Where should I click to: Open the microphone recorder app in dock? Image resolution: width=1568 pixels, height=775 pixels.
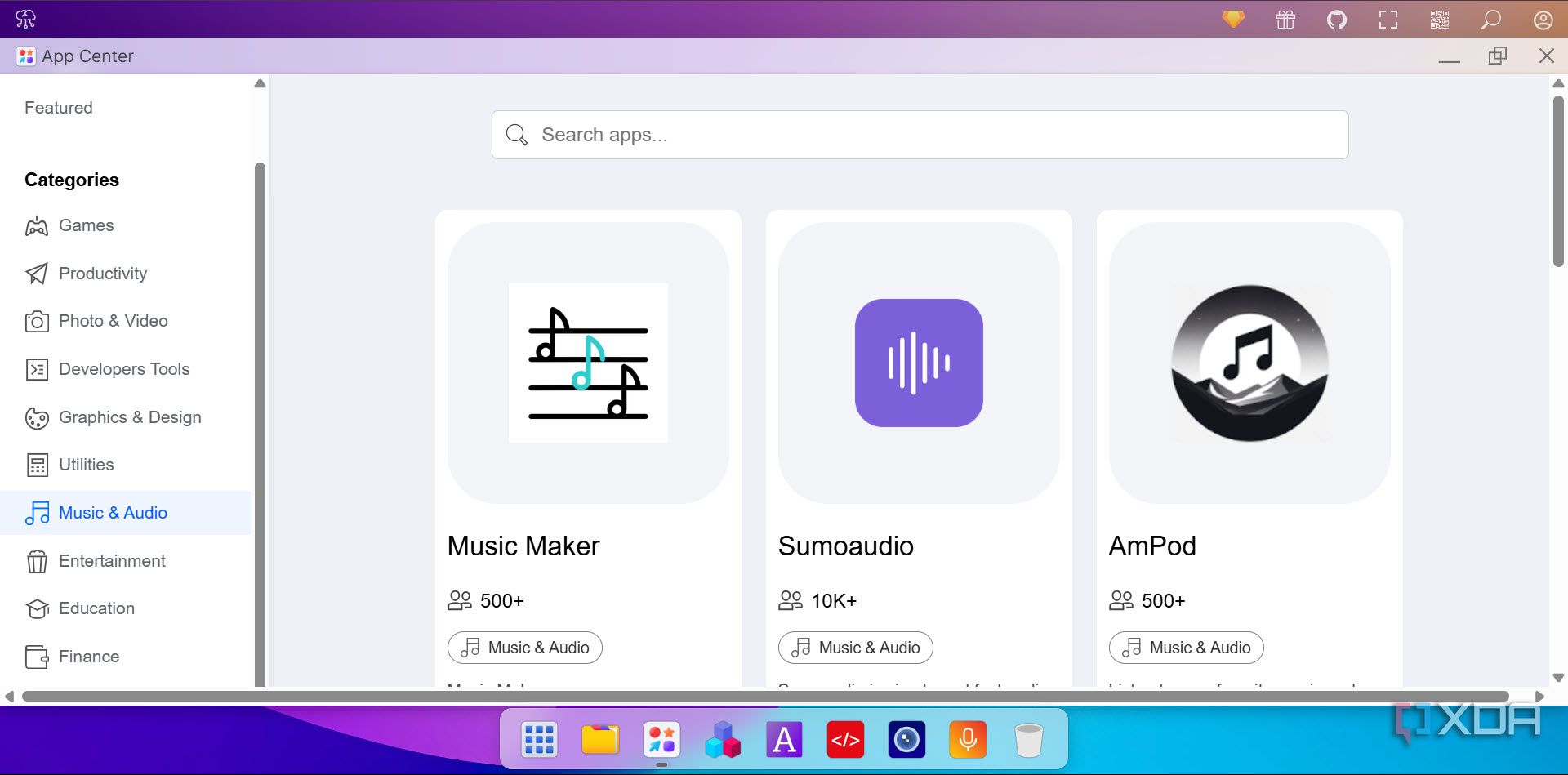click(x=968, y=740)
